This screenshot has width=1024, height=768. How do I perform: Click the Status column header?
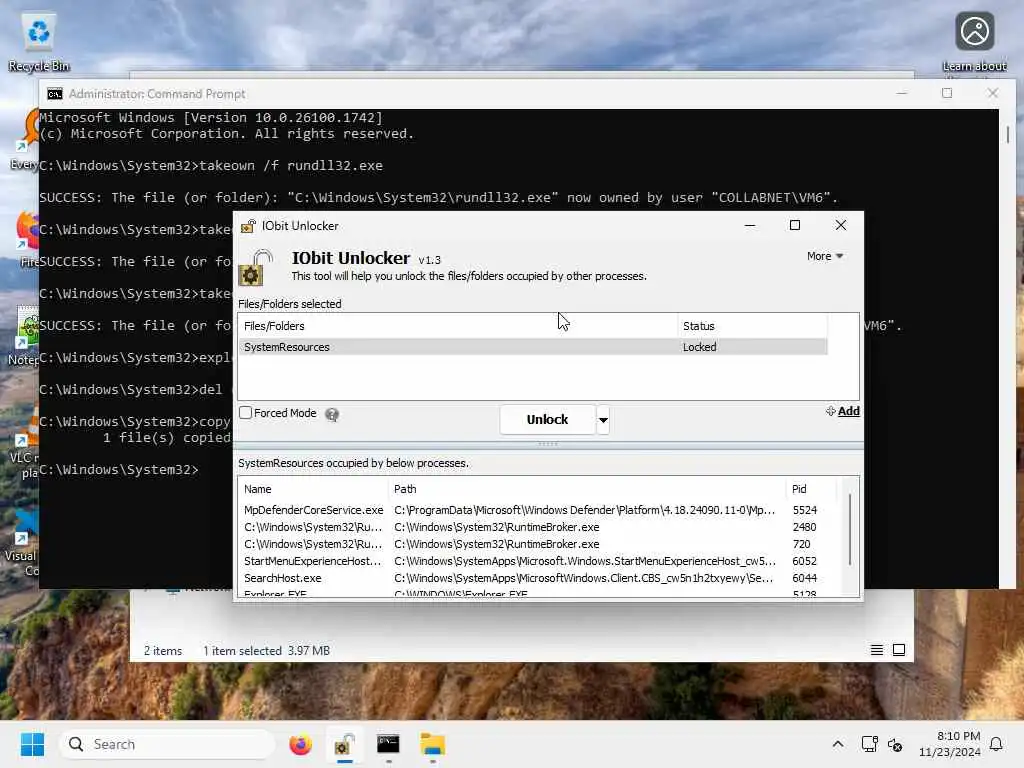752,326
